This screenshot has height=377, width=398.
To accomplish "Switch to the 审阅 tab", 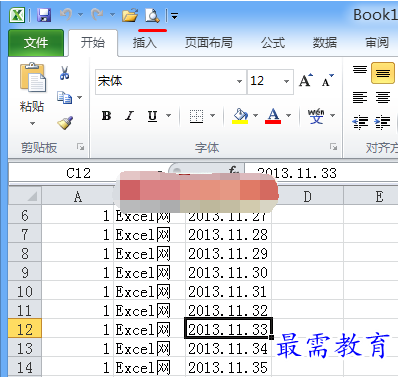I will (377, 43).
